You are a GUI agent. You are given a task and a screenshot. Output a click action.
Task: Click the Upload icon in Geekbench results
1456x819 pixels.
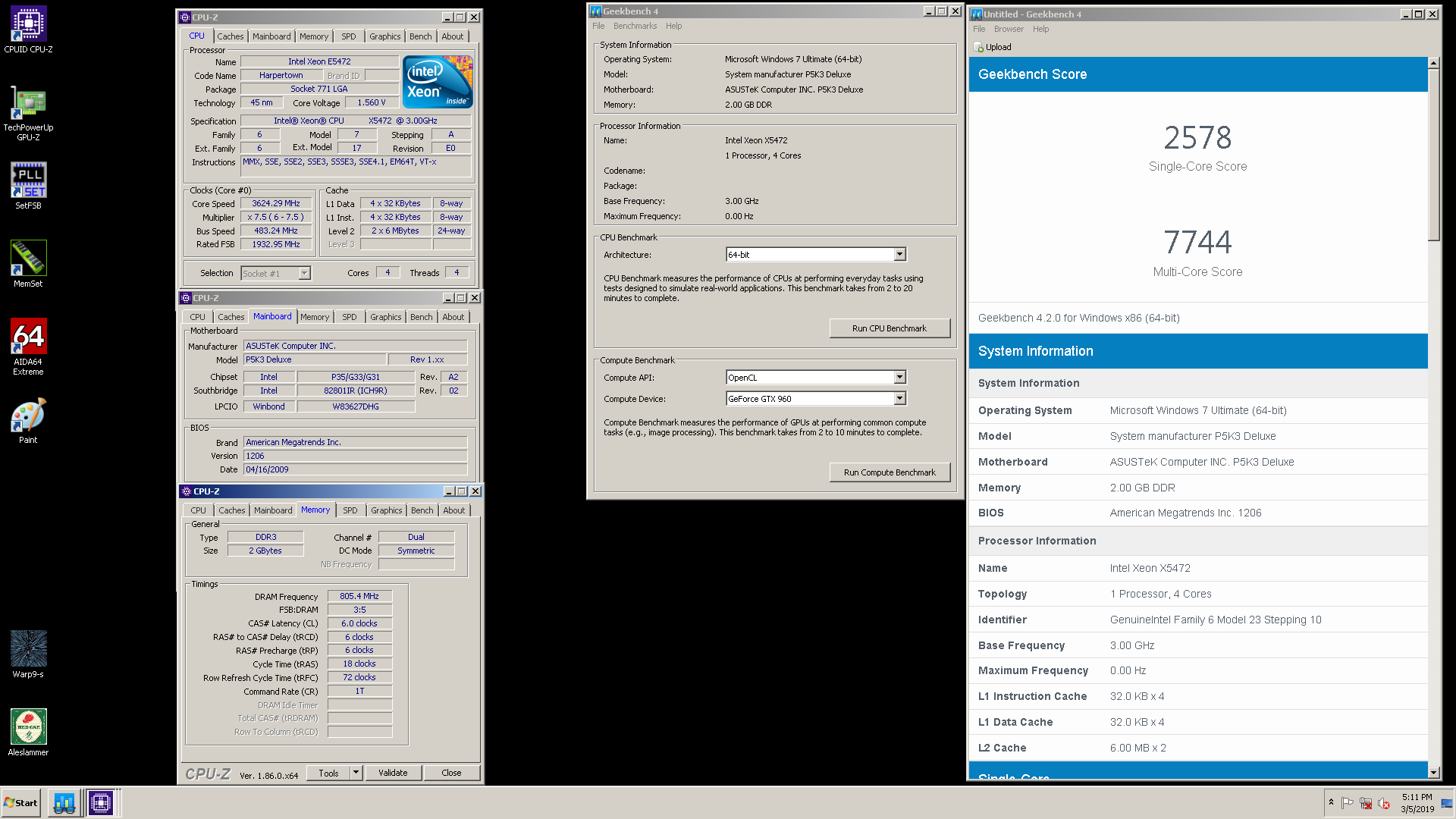coord(978,47)
